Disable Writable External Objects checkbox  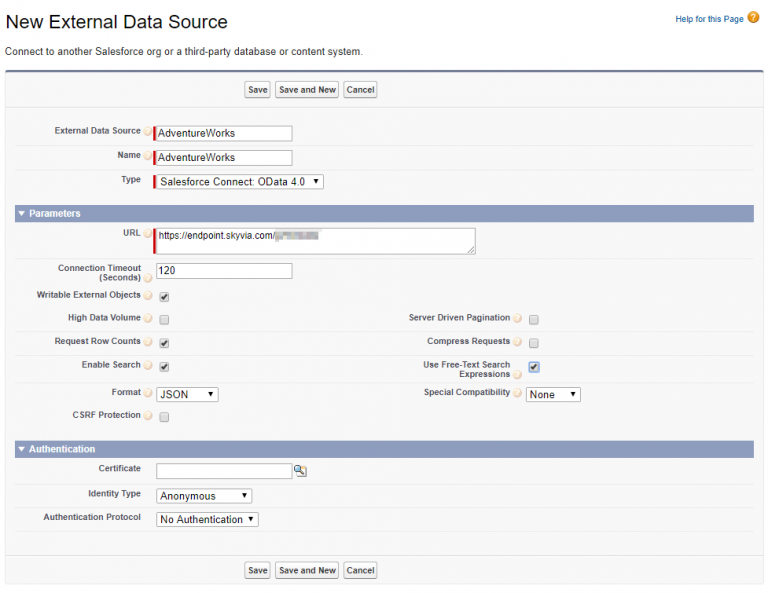[x=164, y=297]
